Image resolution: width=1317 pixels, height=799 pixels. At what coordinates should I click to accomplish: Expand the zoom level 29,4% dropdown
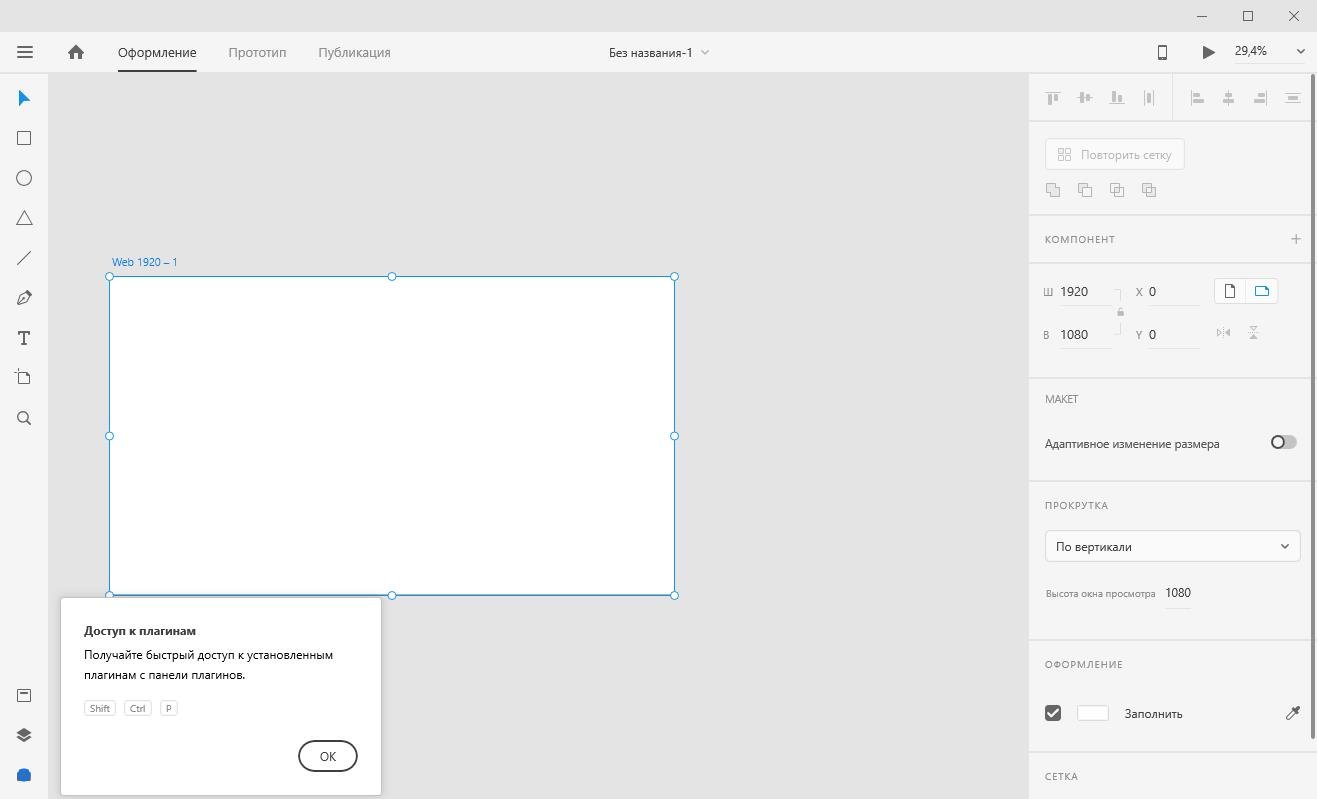(1300, 52)
